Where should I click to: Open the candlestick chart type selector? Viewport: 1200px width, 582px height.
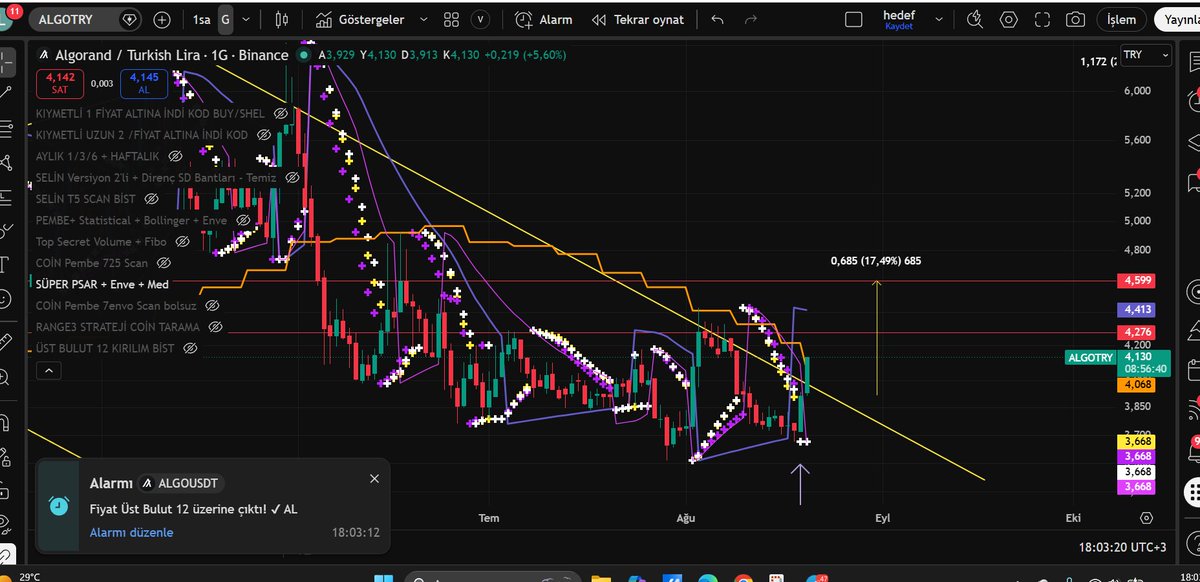point(282,19)
